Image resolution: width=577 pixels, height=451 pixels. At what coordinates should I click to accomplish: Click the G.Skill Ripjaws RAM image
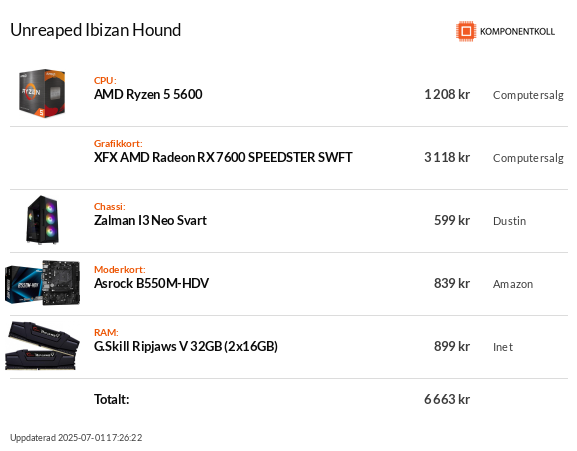tap(42, 346)
